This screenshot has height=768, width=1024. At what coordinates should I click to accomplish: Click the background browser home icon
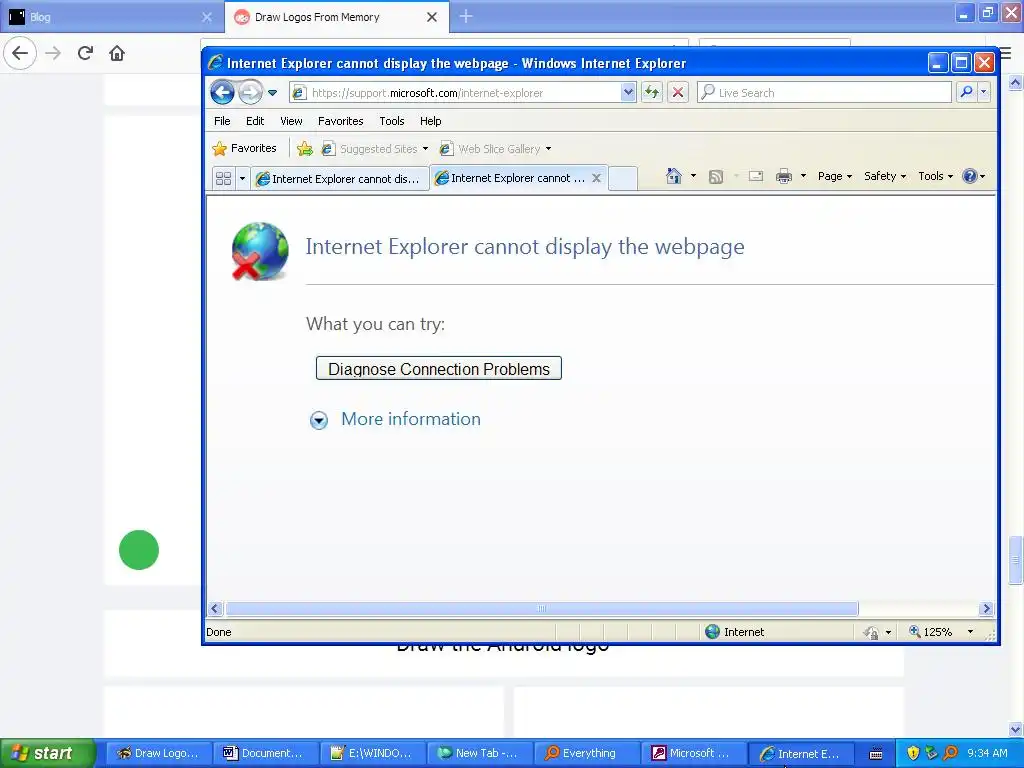pyautogui.click(x=117, y=53)
